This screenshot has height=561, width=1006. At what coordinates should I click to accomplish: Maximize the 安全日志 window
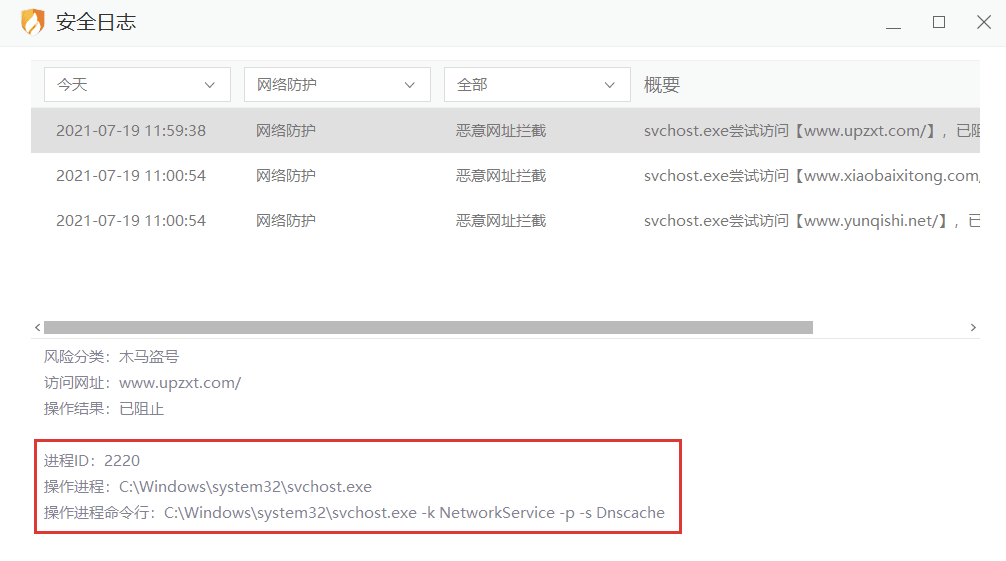pos(939,22)
